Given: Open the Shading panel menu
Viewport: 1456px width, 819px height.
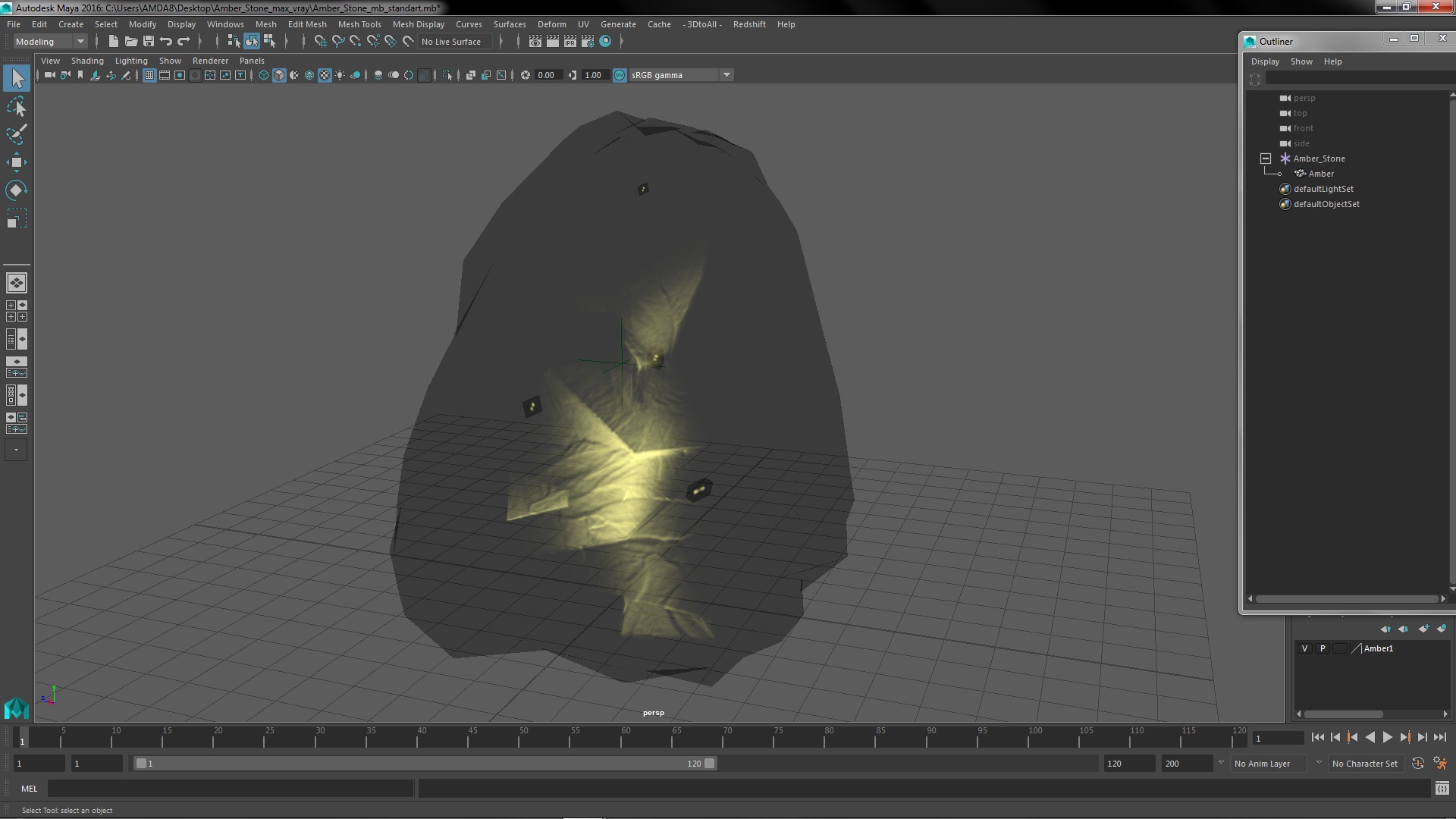Looking at the screenshot, I should [87, 61].
